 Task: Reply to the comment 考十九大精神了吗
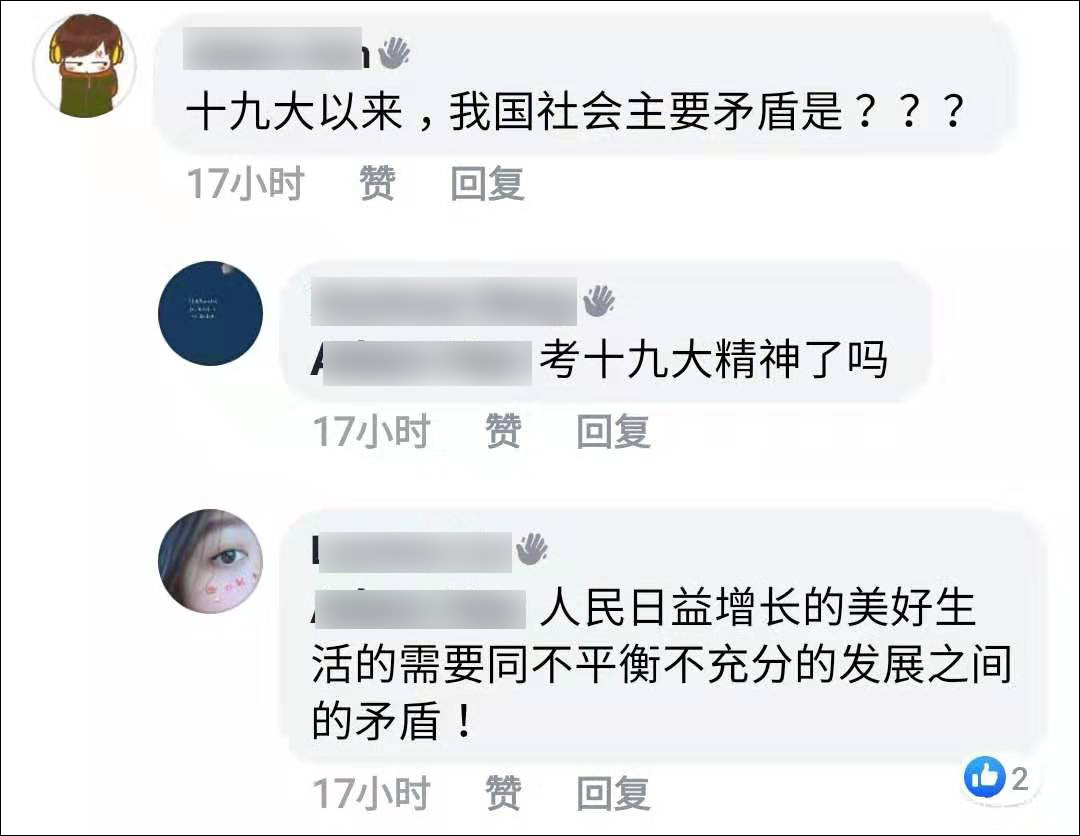pyautogui.click(x=613, y=431)
